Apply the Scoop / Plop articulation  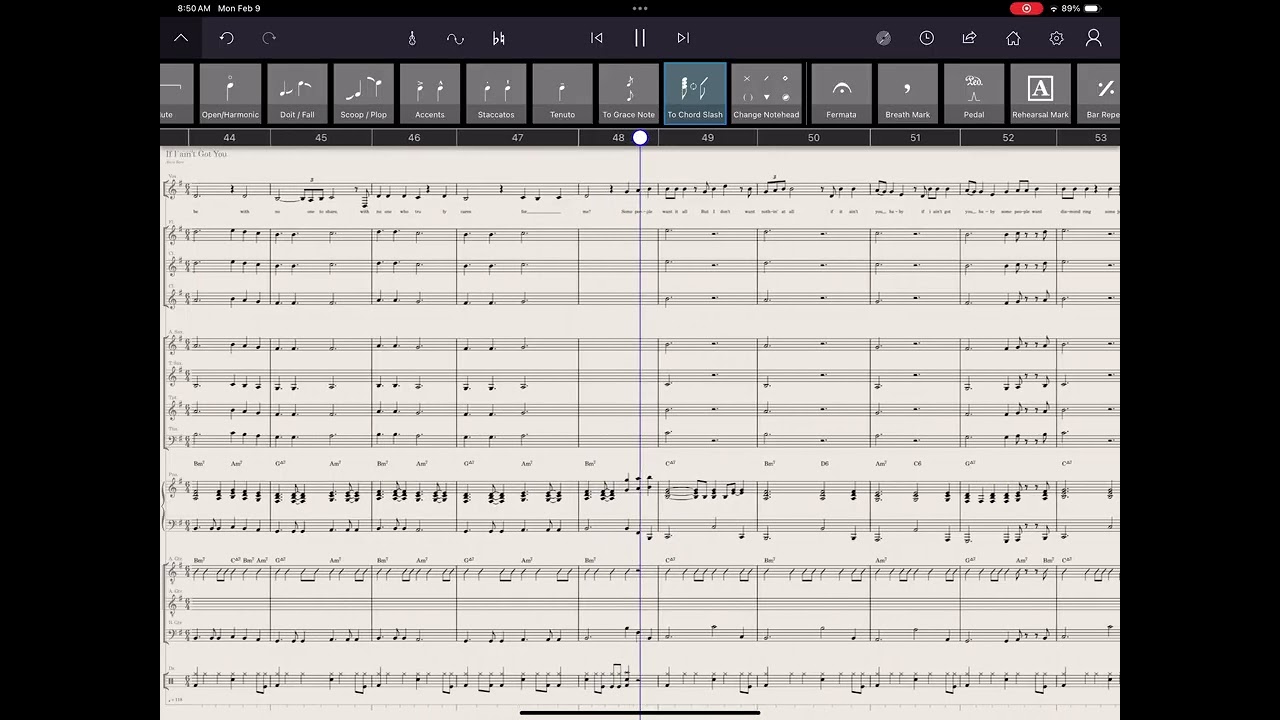363,93
